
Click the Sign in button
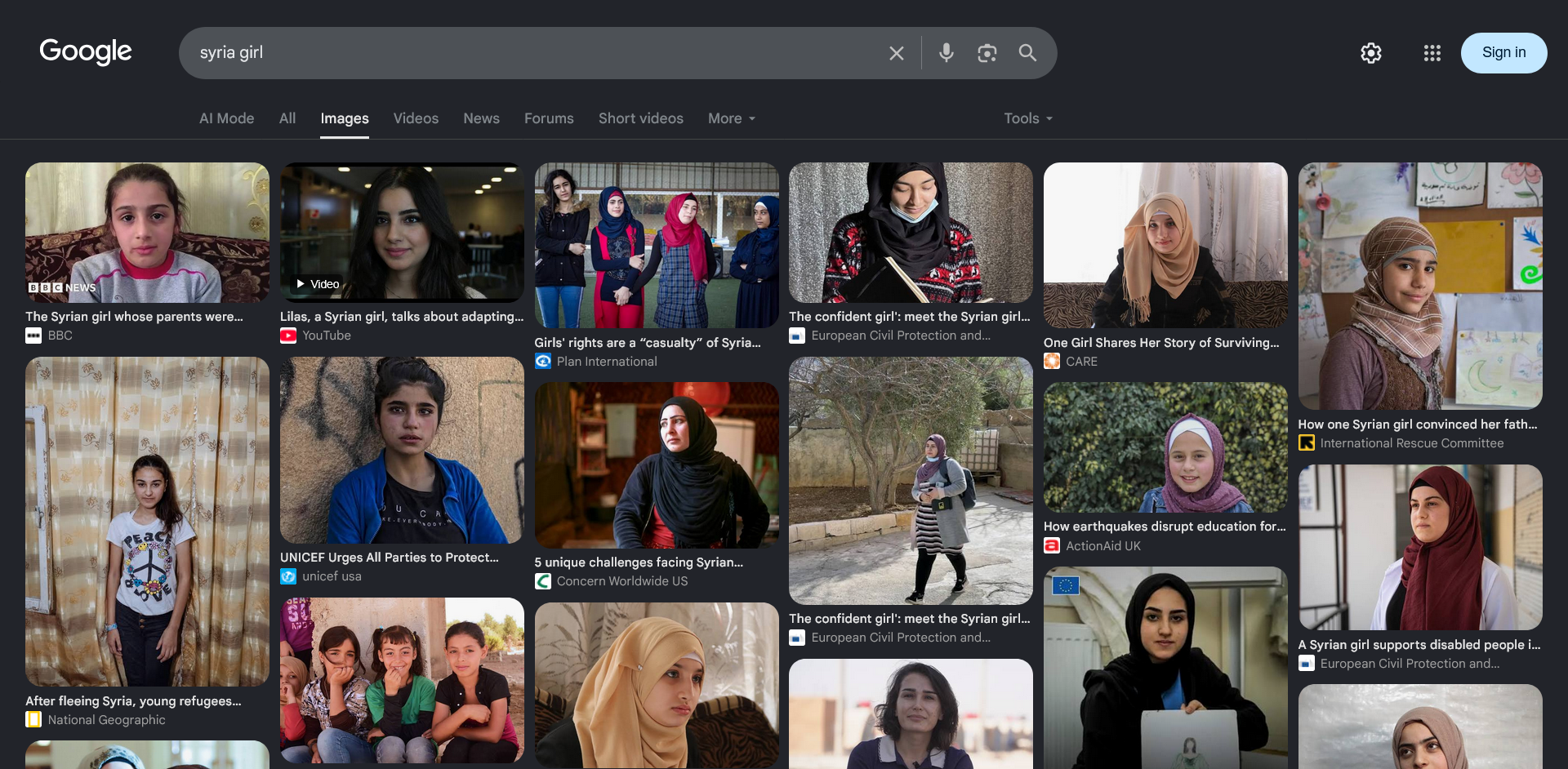tap(1504, 53)
